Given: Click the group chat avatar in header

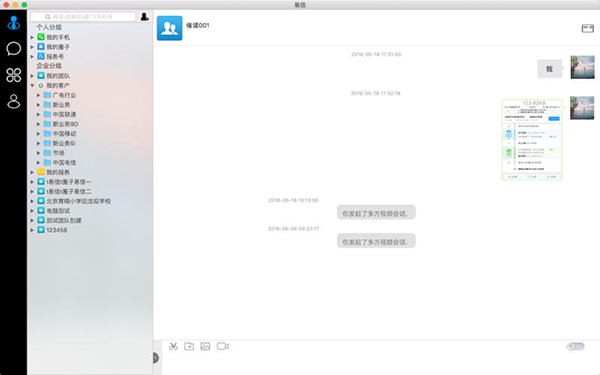Looking at the screenshot, I should click(170, 28).
